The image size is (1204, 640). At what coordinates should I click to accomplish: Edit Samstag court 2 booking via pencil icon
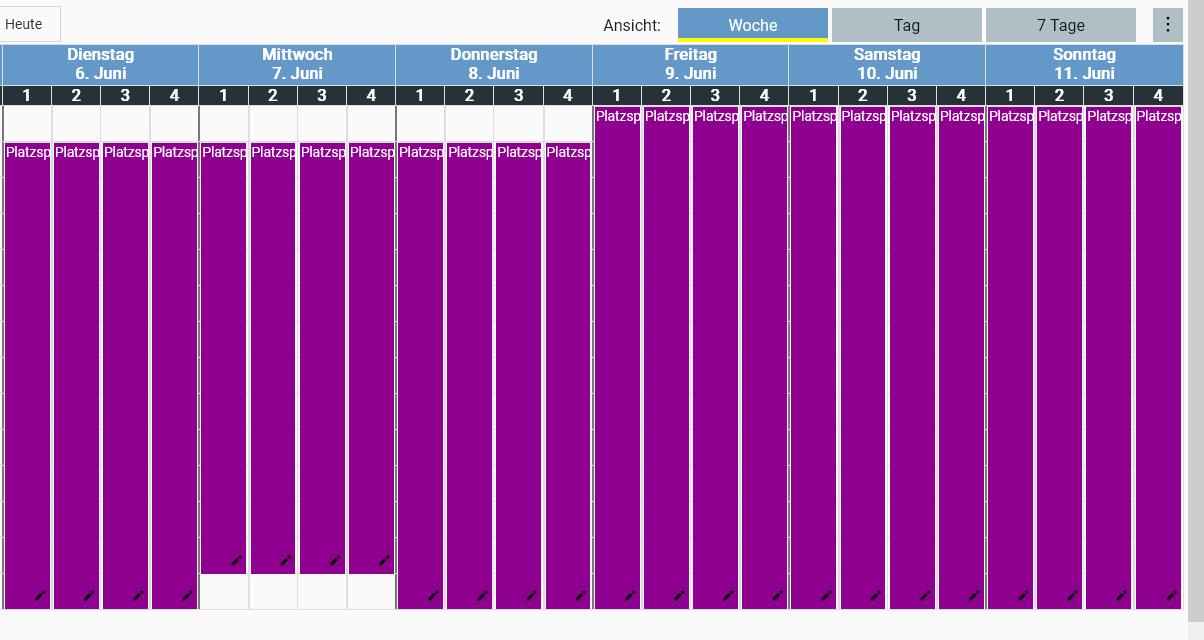[x=876, y=596]
